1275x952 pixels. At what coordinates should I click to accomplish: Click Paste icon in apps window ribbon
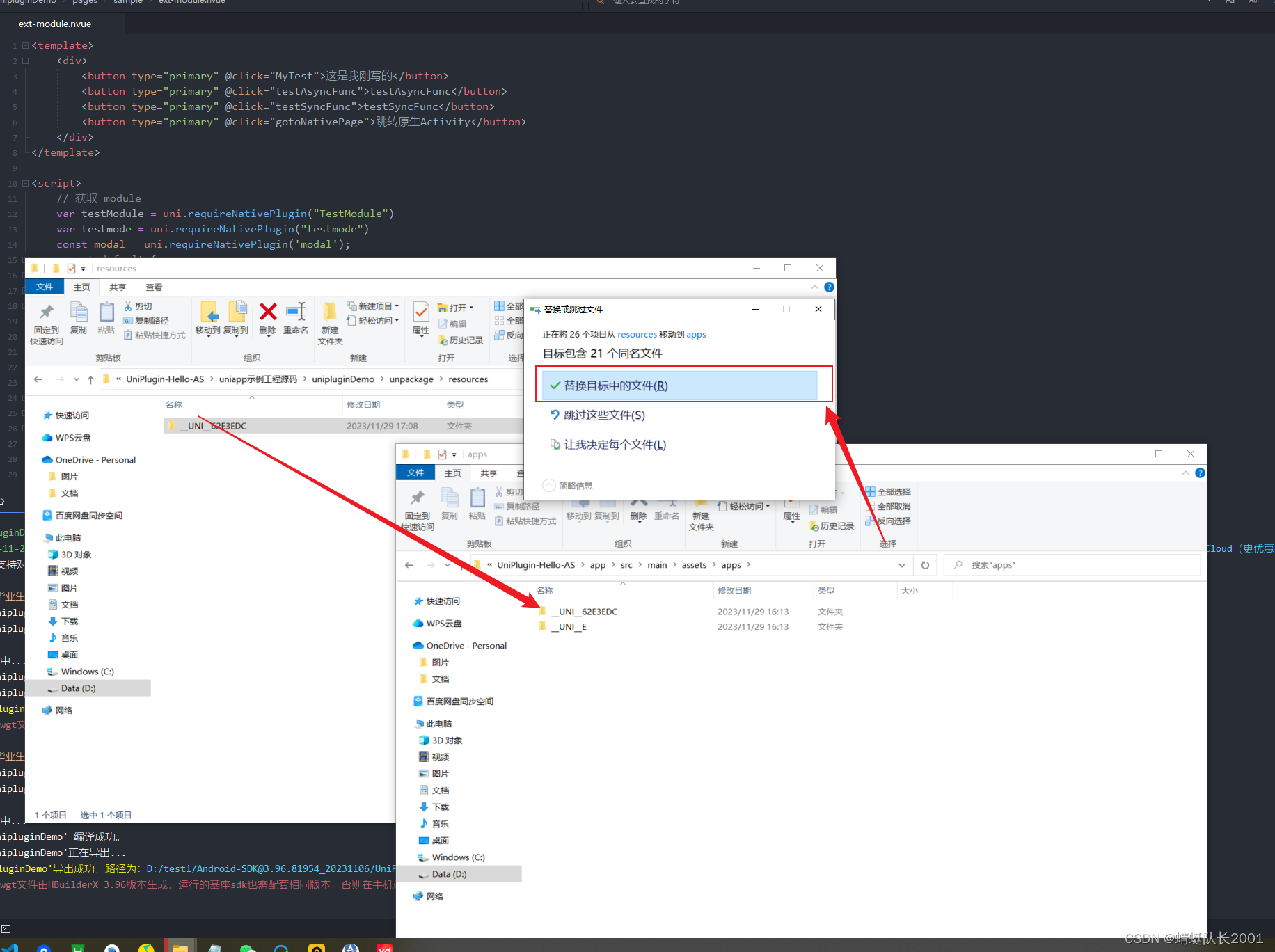(477, 505)
